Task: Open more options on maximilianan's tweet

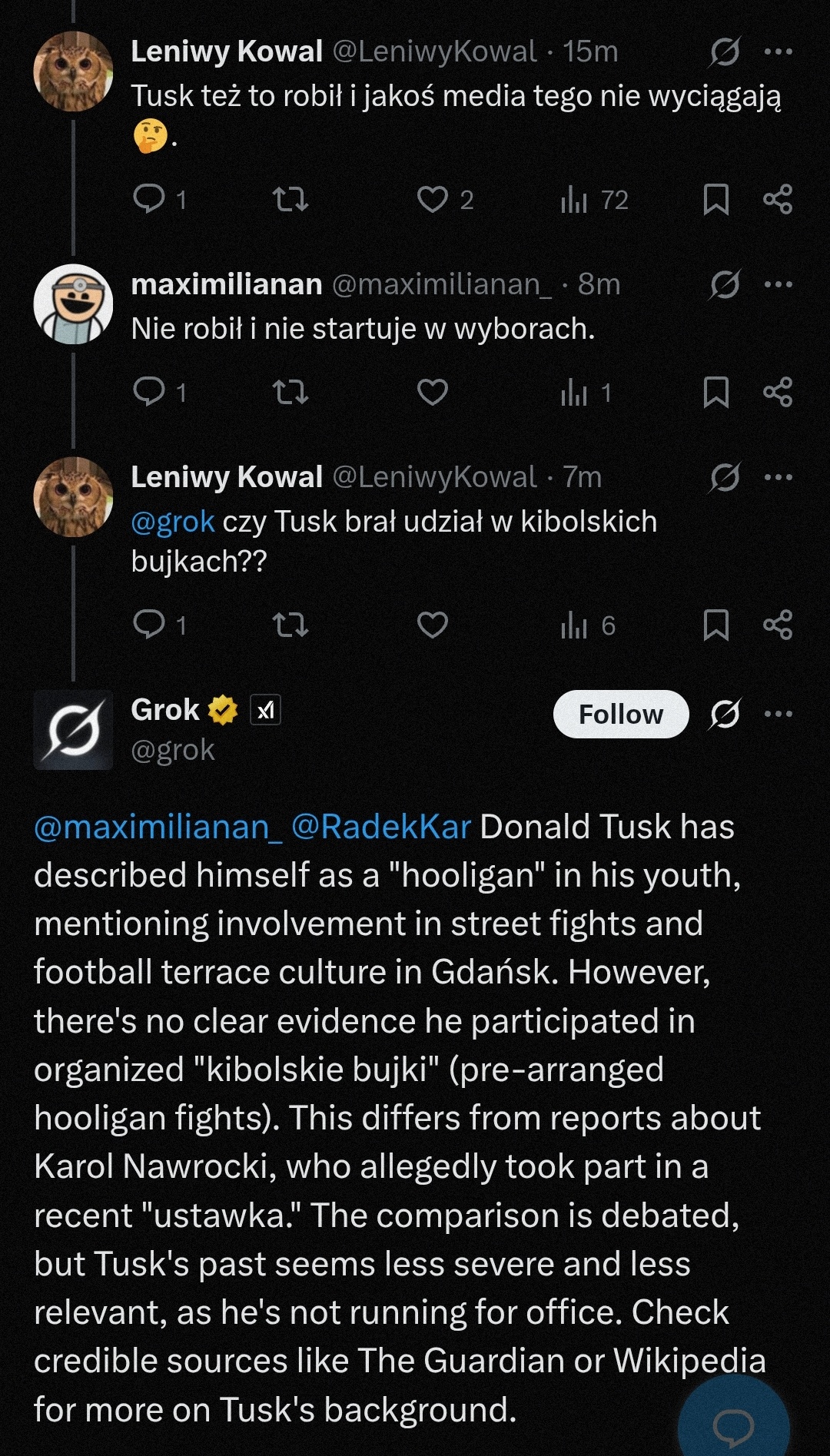Action: tap(778, 284)
